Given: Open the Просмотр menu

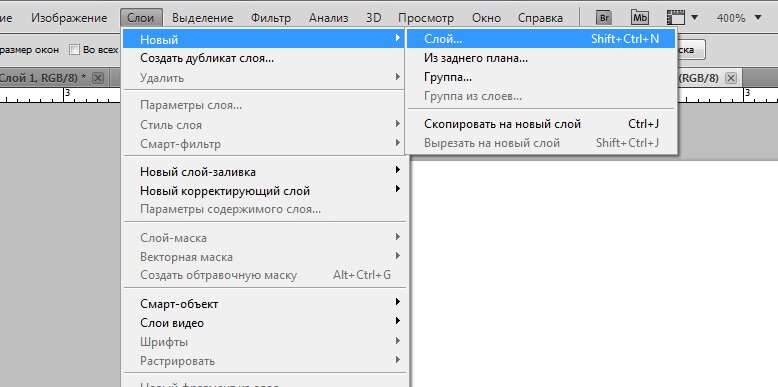Looking at the screenshot, I should [426, 18].
